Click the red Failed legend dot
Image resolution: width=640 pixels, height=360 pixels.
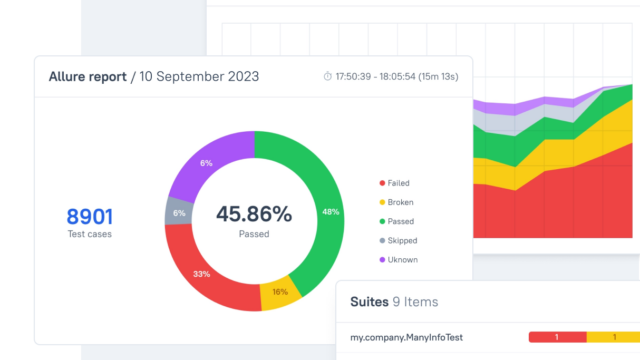click(x=382, y=183)
